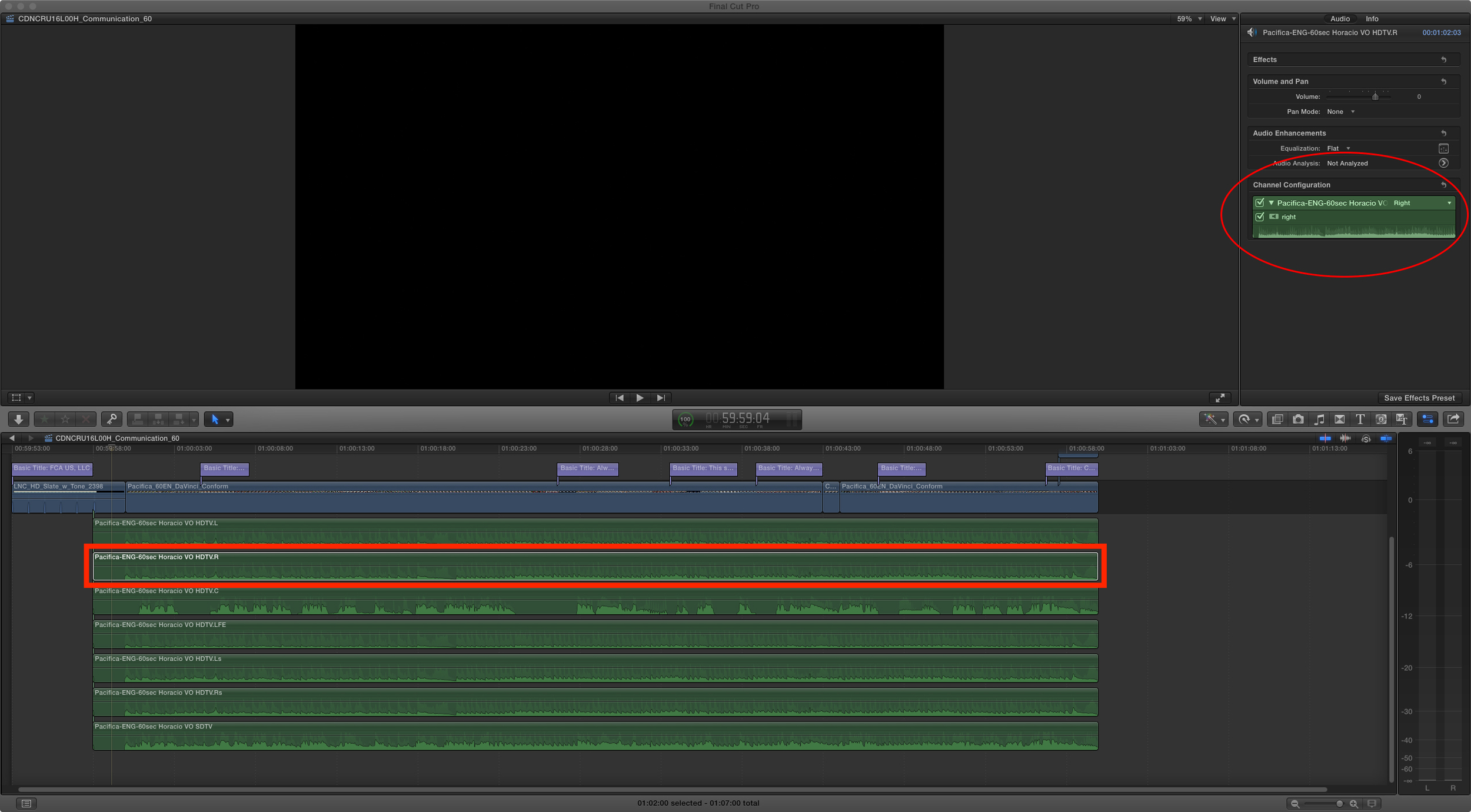Click Save Effects Preset button
This screenshot has height=812, width=1471.
pyautogui.click(x=1419, y=398)
